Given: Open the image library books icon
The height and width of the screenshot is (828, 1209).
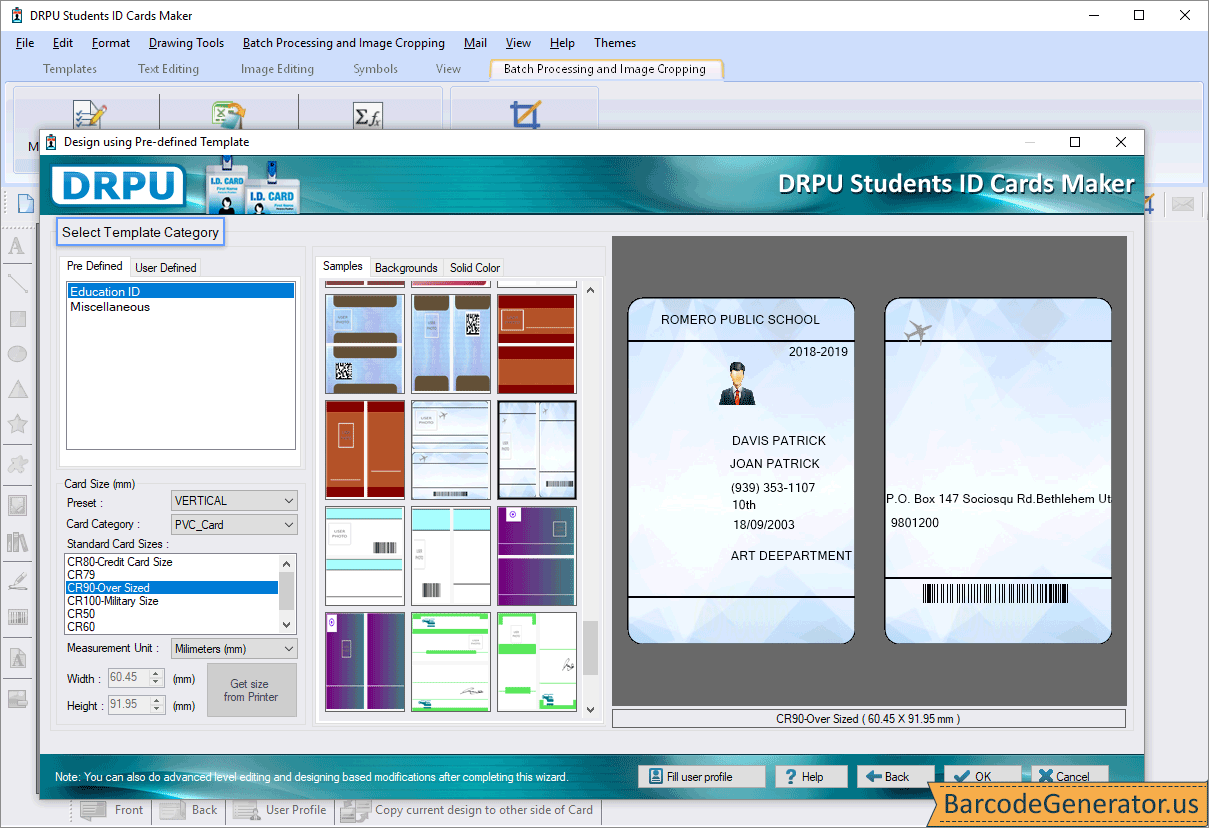Looking at the screenshot, I should point(17,542).
